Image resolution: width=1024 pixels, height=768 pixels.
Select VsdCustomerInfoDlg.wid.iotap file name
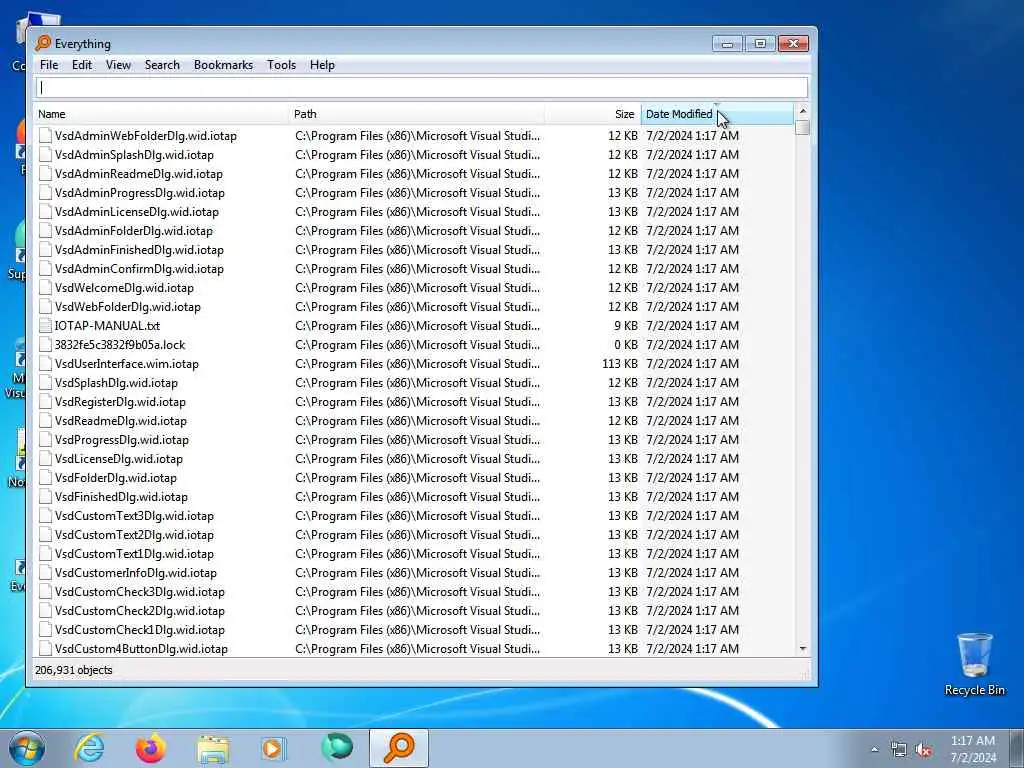click(x=135, y=573)
